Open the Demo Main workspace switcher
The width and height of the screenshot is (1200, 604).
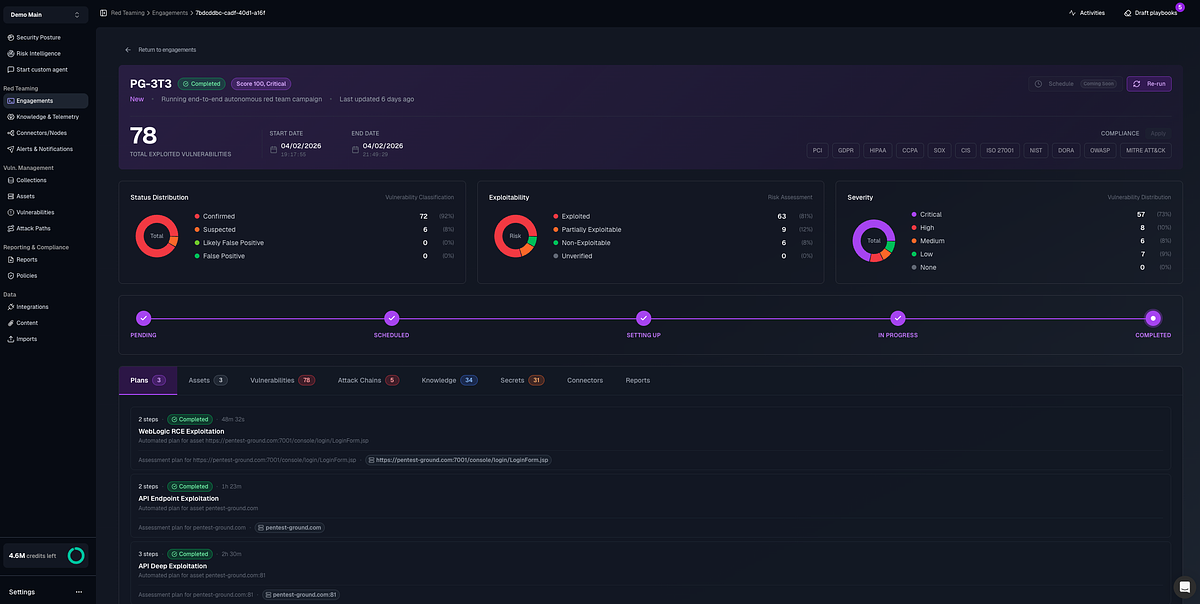pyautogui.click(x=45, y=14)
